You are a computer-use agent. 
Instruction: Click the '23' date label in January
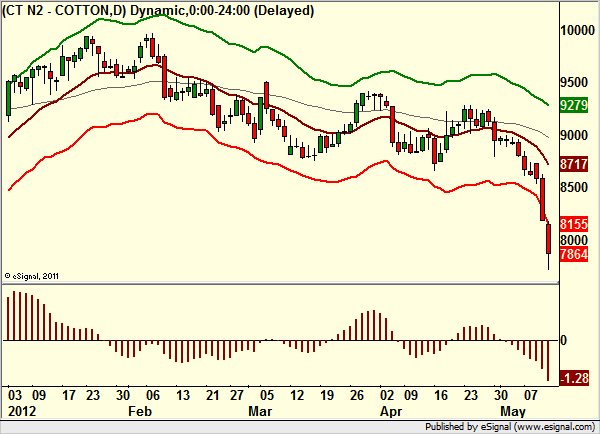point(93,395)
